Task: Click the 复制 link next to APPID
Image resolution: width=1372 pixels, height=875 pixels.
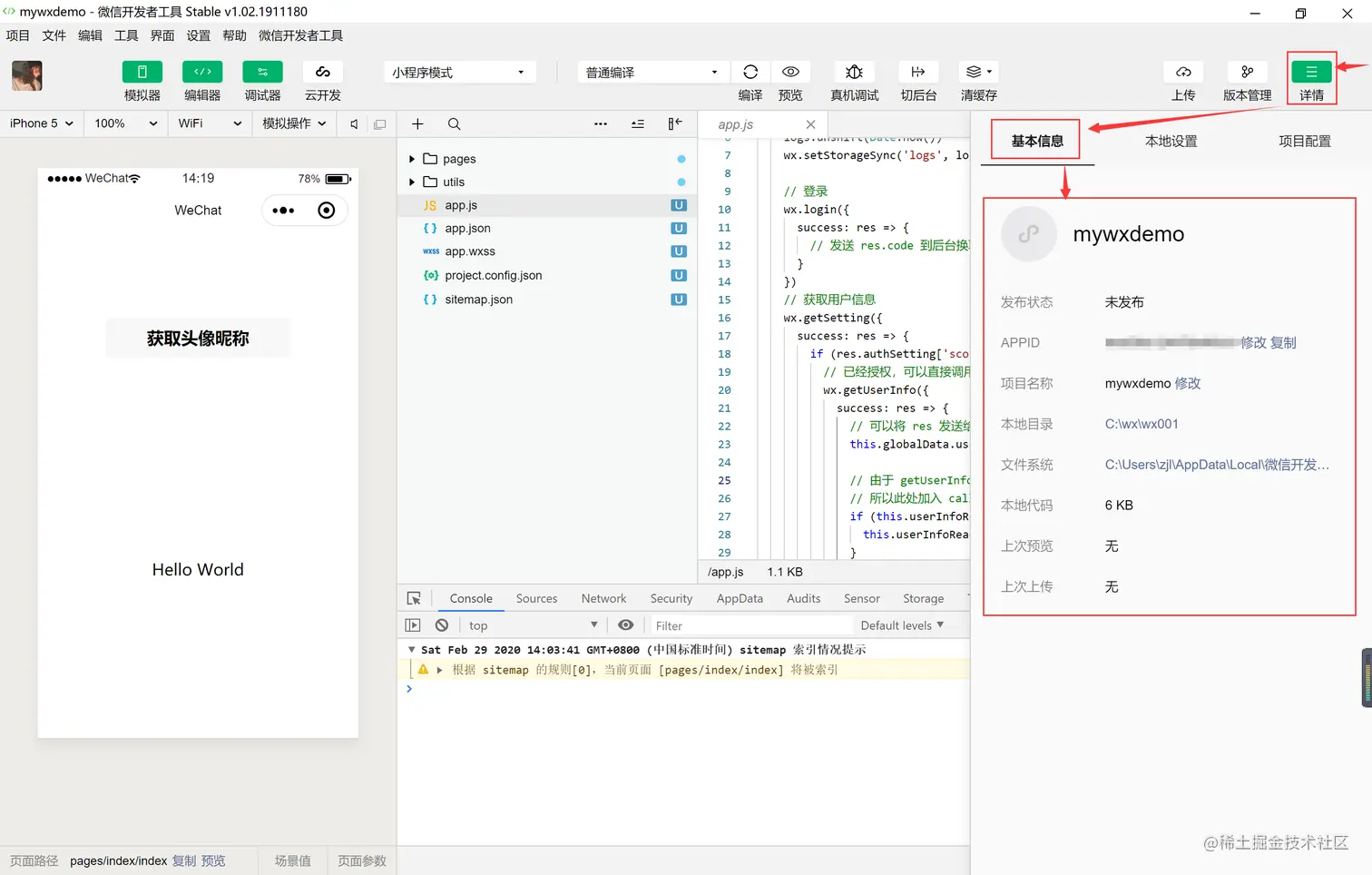Action: pyautogui.click(x=1283, y=342)
